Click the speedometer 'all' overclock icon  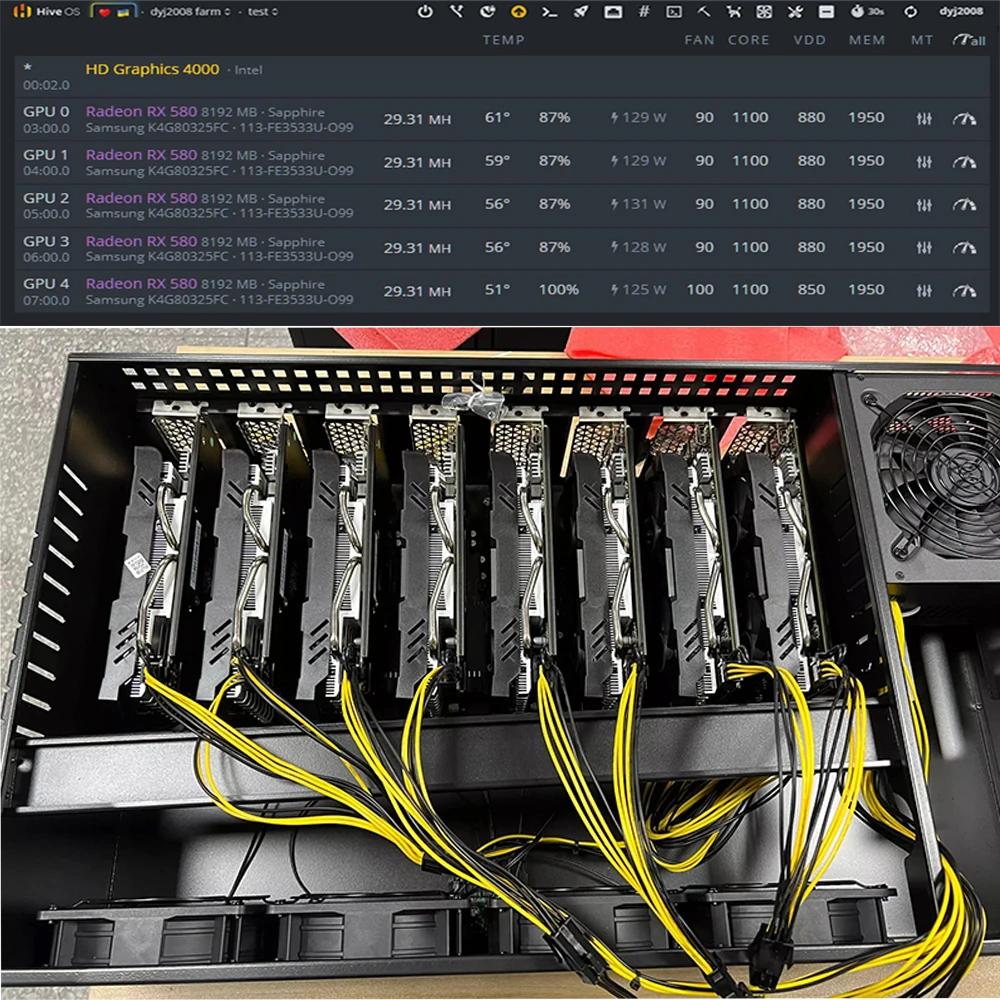click(969, 40)
